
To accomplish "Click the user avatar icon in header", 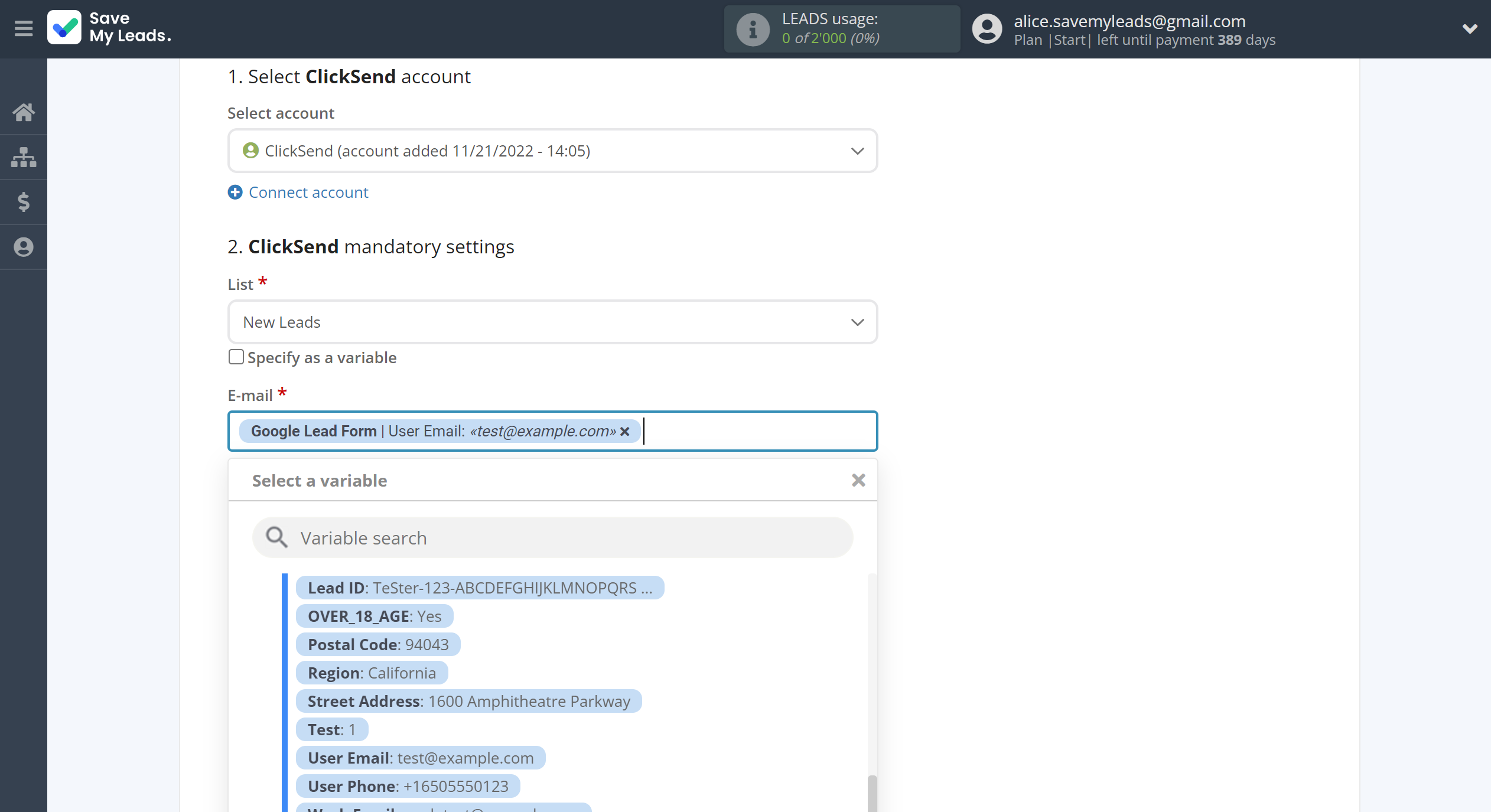I will [987, 29].
